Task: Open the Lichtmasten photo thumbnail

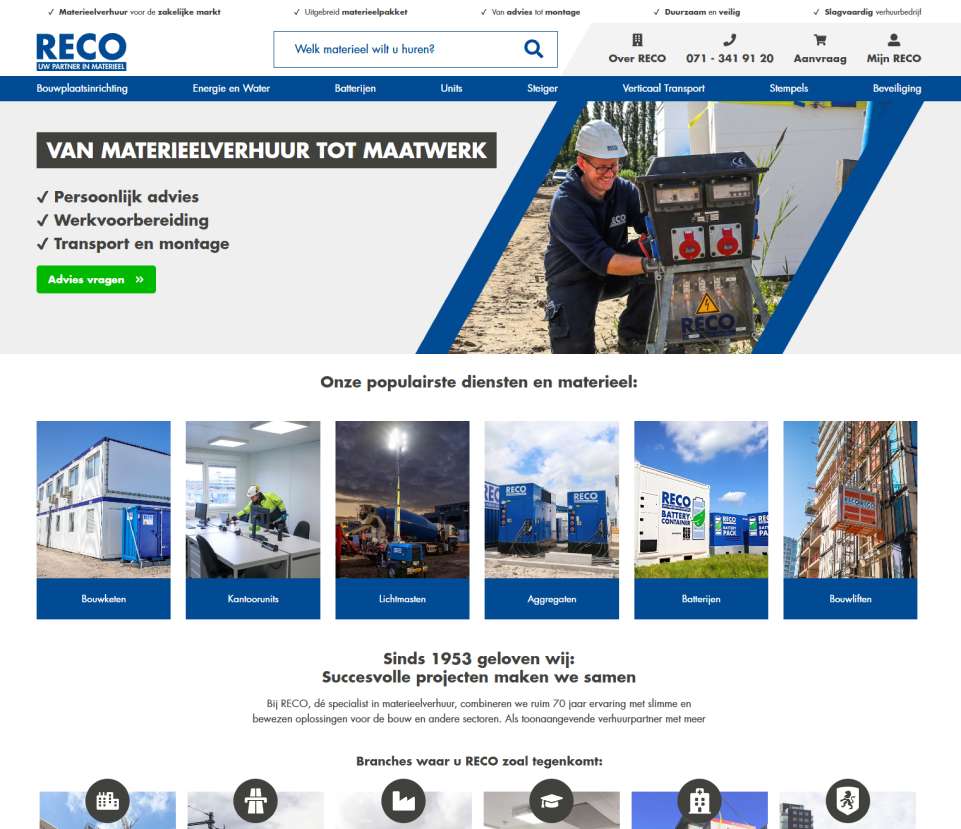Action: tap(402, 499)
